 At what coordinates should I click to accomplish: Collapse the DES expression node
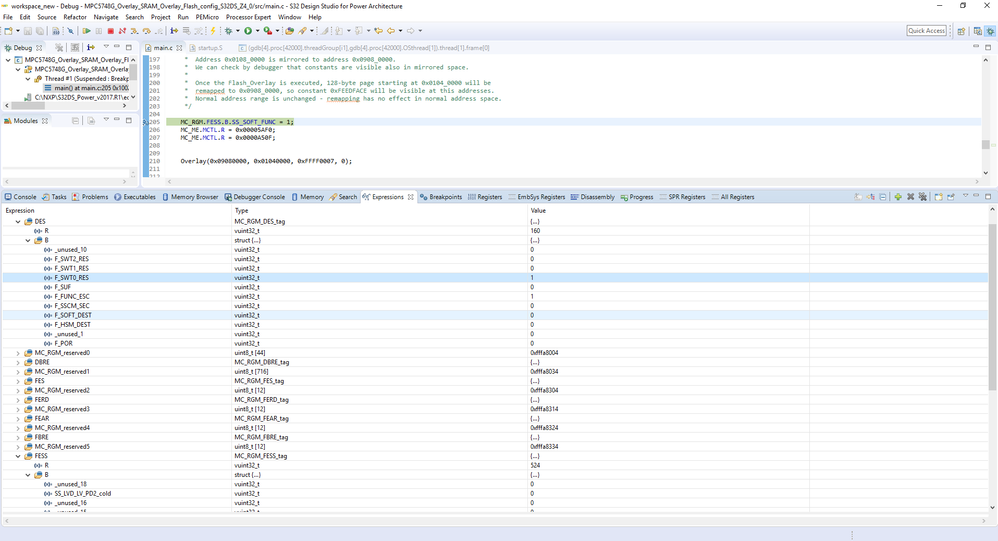(x=18, y=221)
